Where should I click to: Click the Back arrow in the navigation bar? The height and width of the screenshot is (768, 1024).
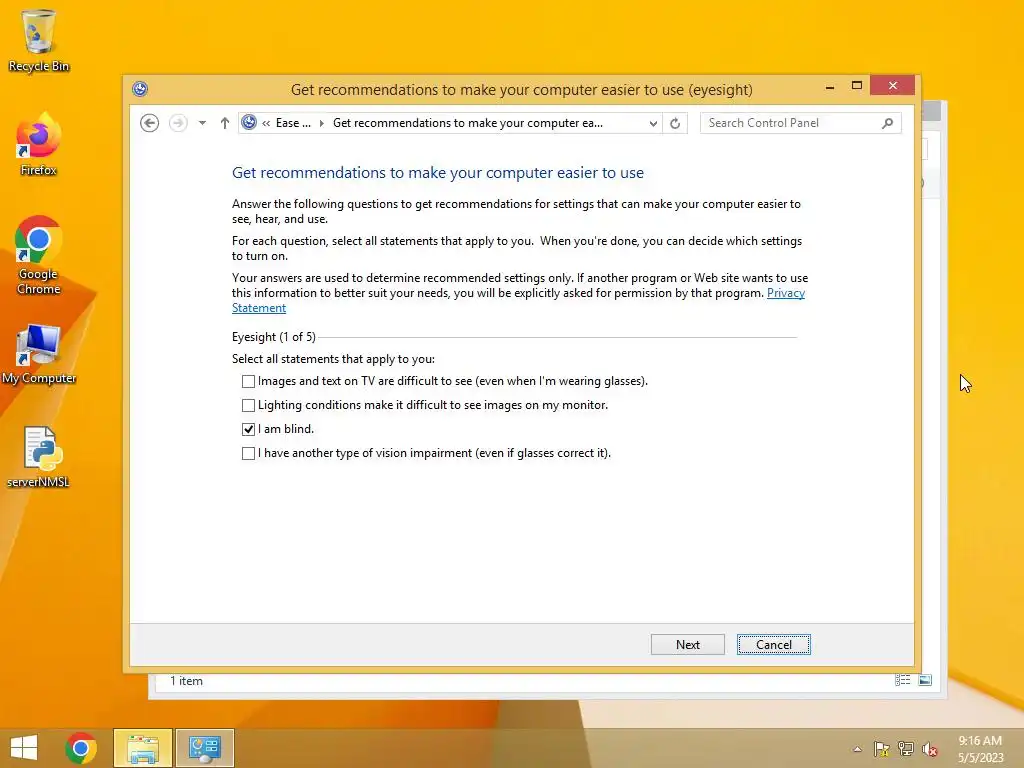coord(150,123)
